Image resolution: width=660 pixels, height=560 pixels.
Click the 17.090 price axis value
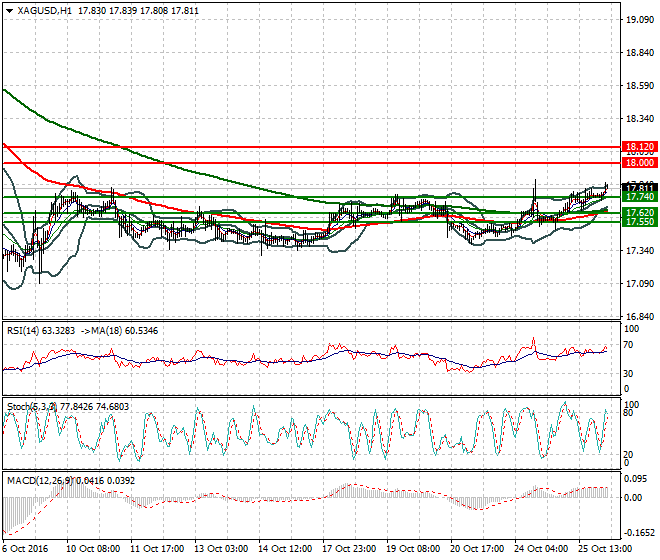click(x=640, y=284)
